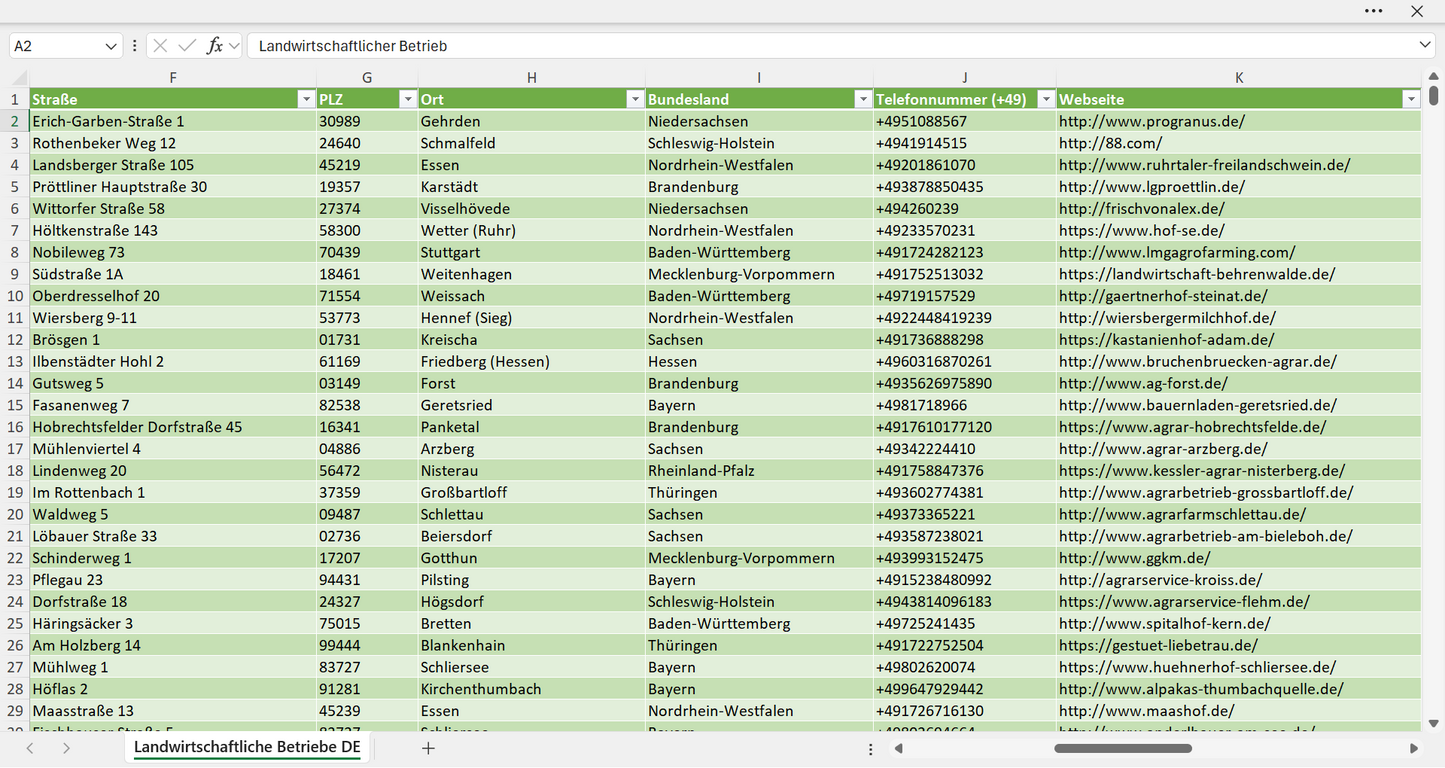This screenshot has width=1445, height=768.
Task: Open the Straße column filter dropdown
Action: pyautogui.click(x=306, y=99)
